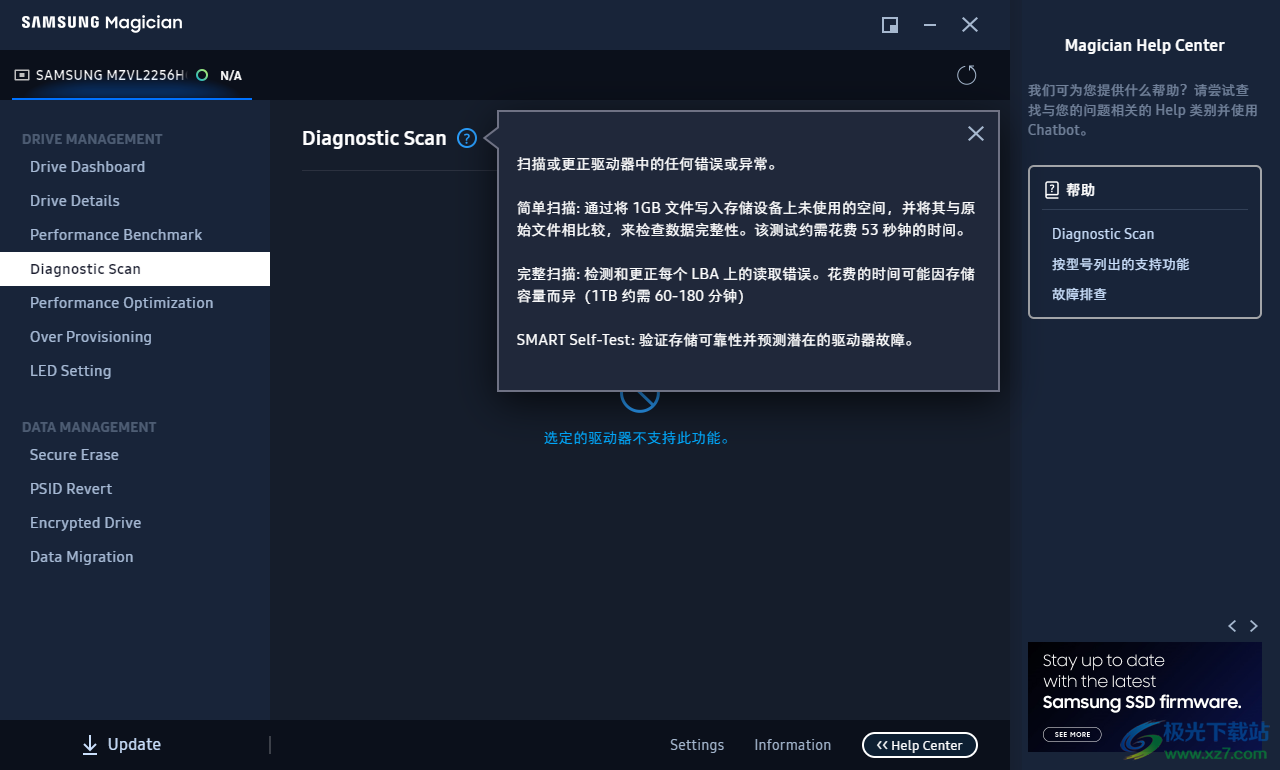Click the panel layout icon in the title bar
The height and width of the screenshot is (770, 1280).
click(x=889, y=24)
